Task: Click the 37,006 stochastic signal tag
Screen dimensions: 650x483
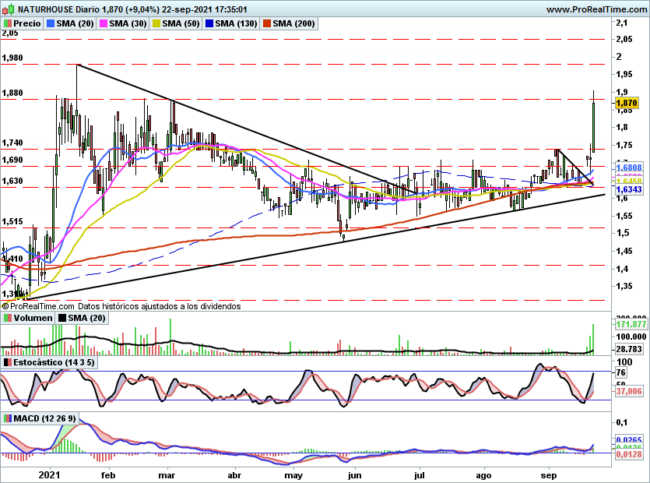Action: tap(629, 391)
